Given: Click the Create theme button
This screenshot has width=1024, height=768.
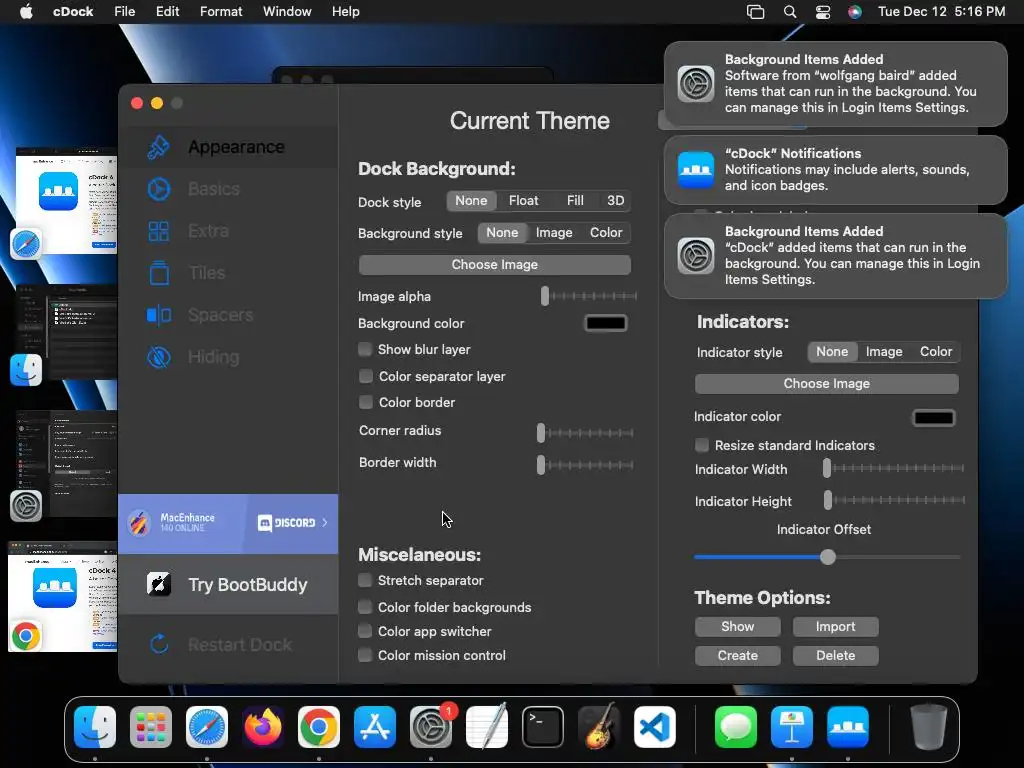Looking at the screenshot, I should pos(737,655).
